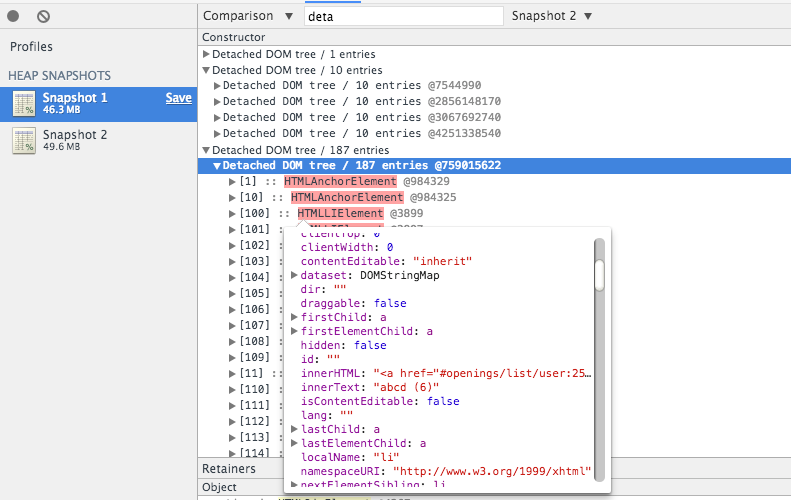Select the Snapshot 2 profile icon

click(24, 140)
